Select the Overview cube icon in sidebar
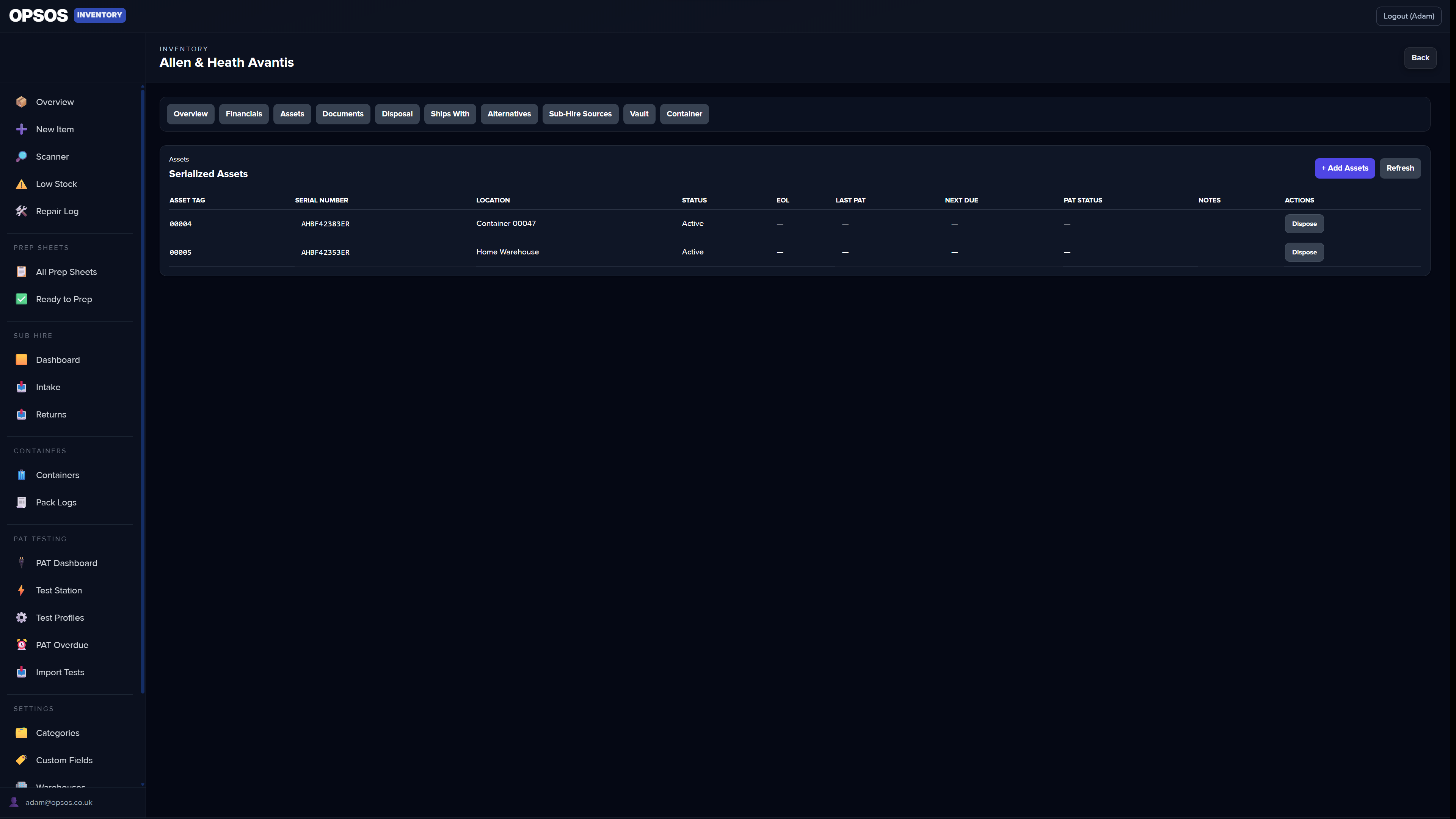The width and height of the screenshot is (1456, 819). 21,102
